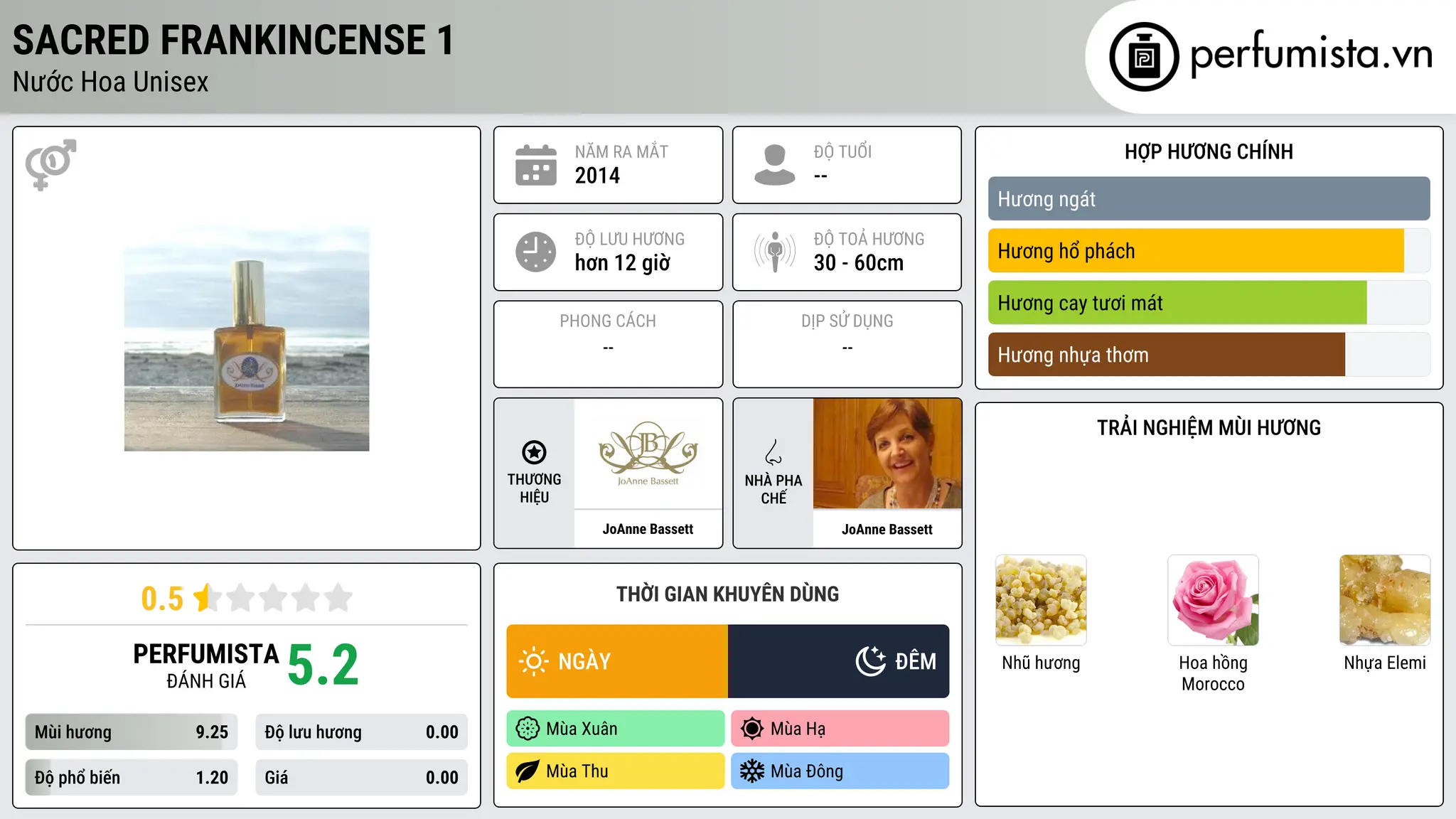Viewport: 1456px width, 819px height.
Task: Click the moon icon in the Đêm panel
Action: [871, 661]
